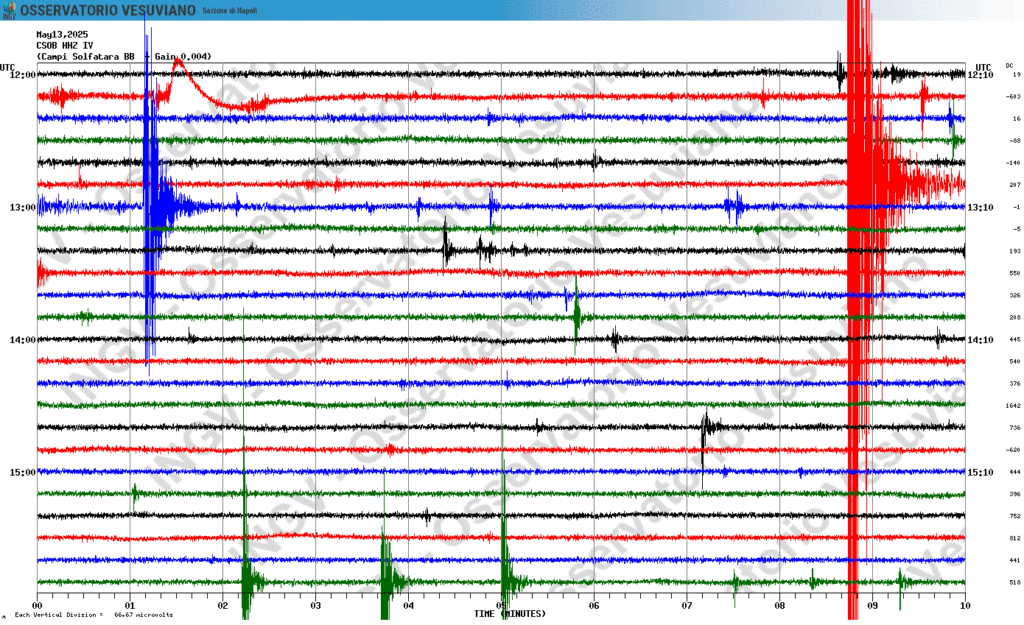
Task: Click the DC value '441'
Action: (x=1015, y=561)
